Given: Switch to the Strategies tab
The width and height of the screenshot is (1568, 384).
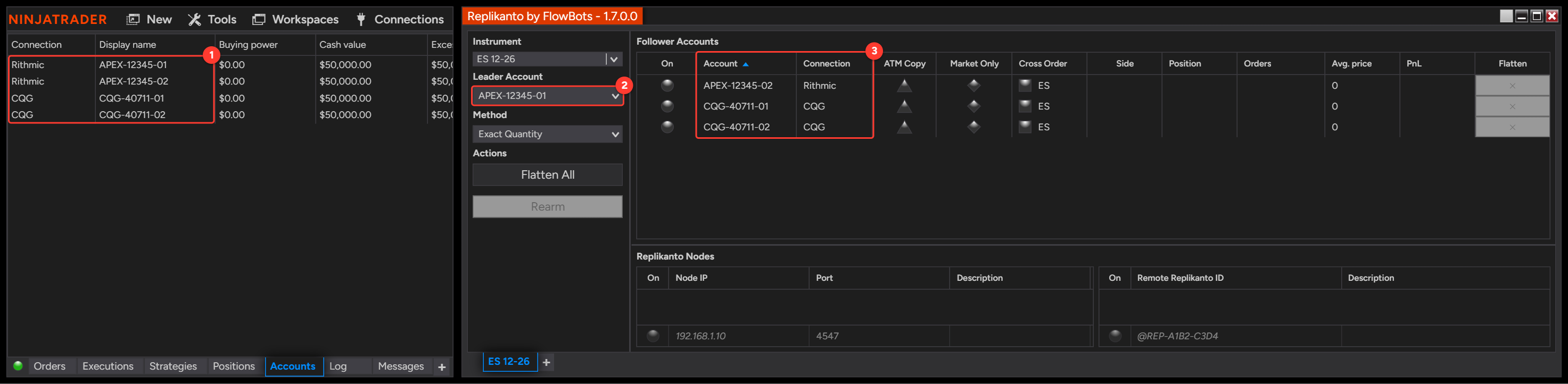Looking at the screenshot, I should [173, 366].
